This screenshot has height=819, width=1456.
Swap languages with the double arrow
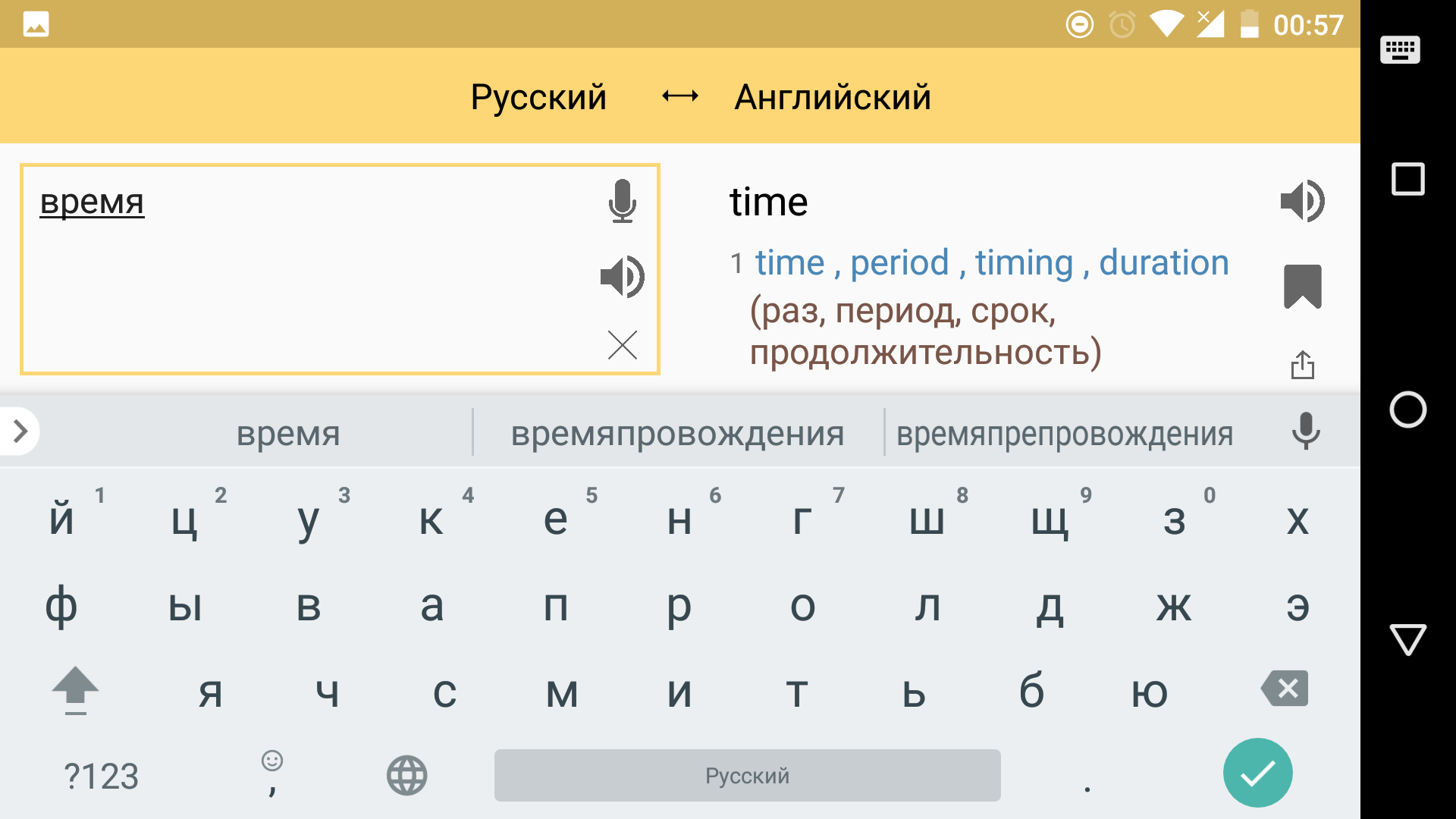pos(679,96)
